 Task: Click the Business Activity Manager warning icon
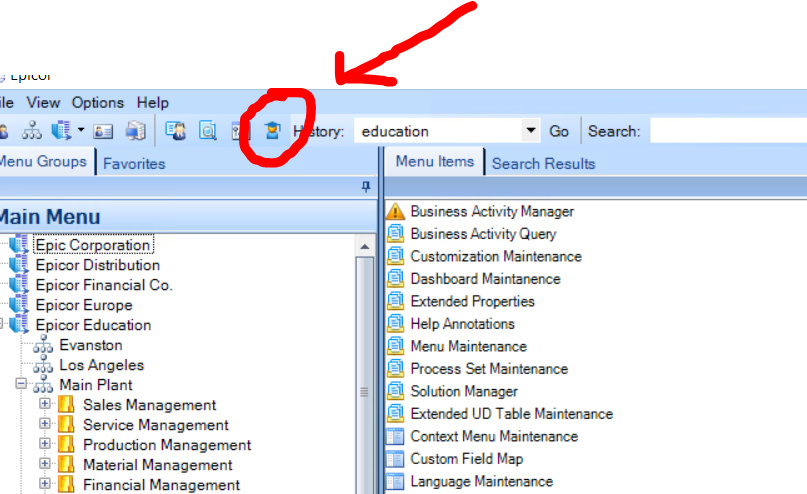[x=395, y=211]
